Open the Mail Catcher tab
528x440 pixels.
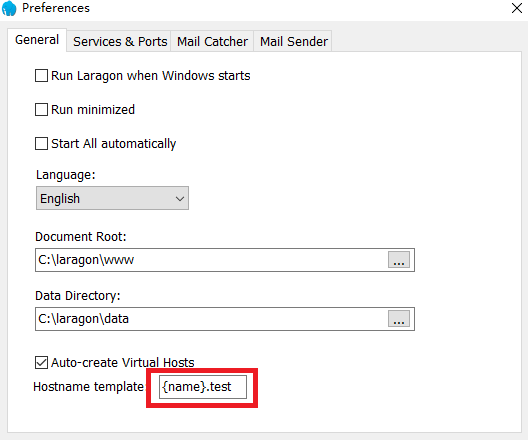212,41
